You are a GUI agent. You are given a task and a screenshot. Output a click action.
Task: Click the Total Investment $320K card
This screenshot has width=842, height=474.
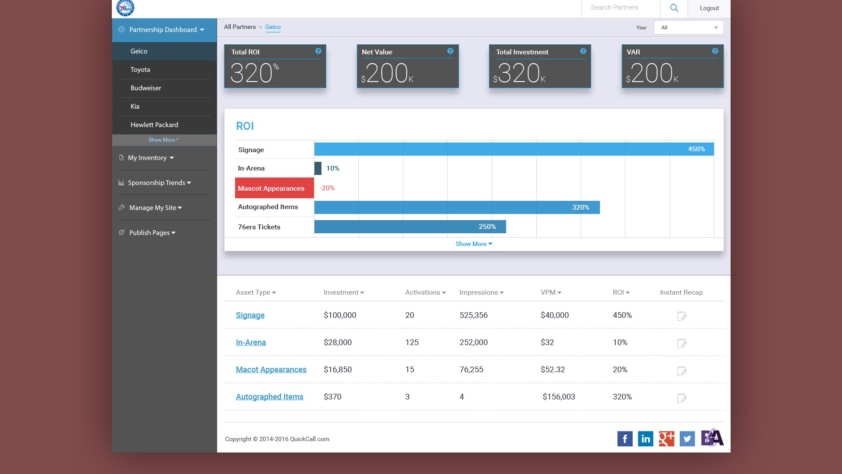pos(540,66)
